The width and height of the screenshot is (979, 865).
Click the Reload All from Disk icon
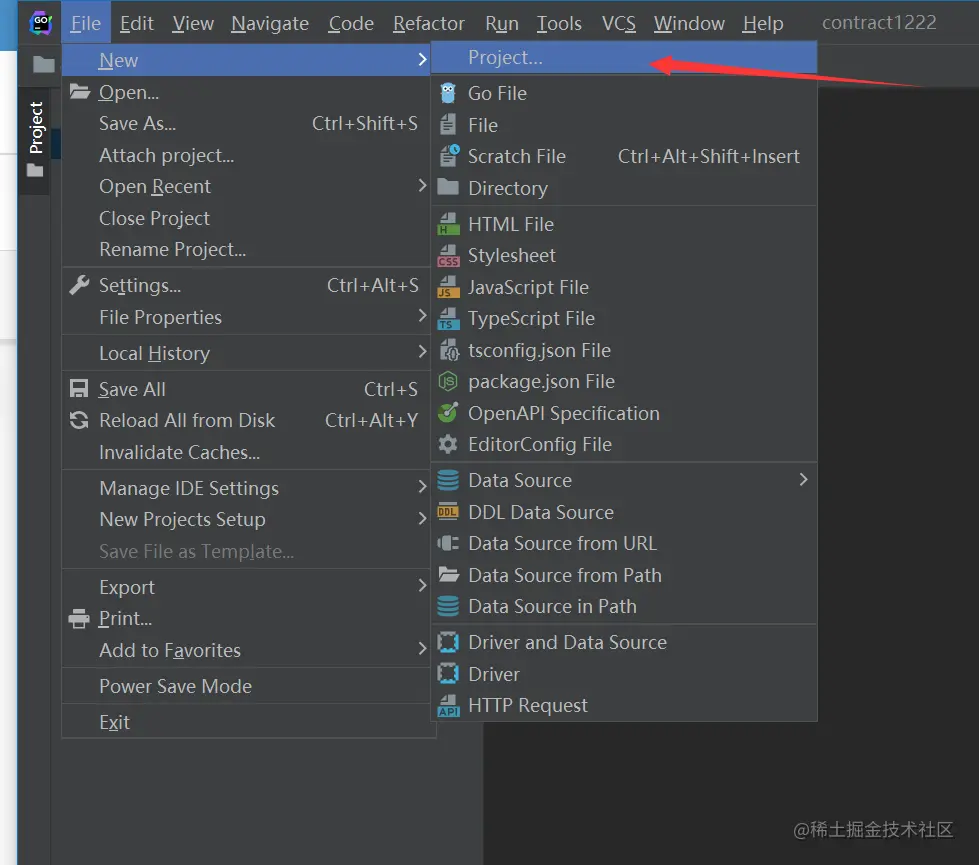(x=79, y=420)
